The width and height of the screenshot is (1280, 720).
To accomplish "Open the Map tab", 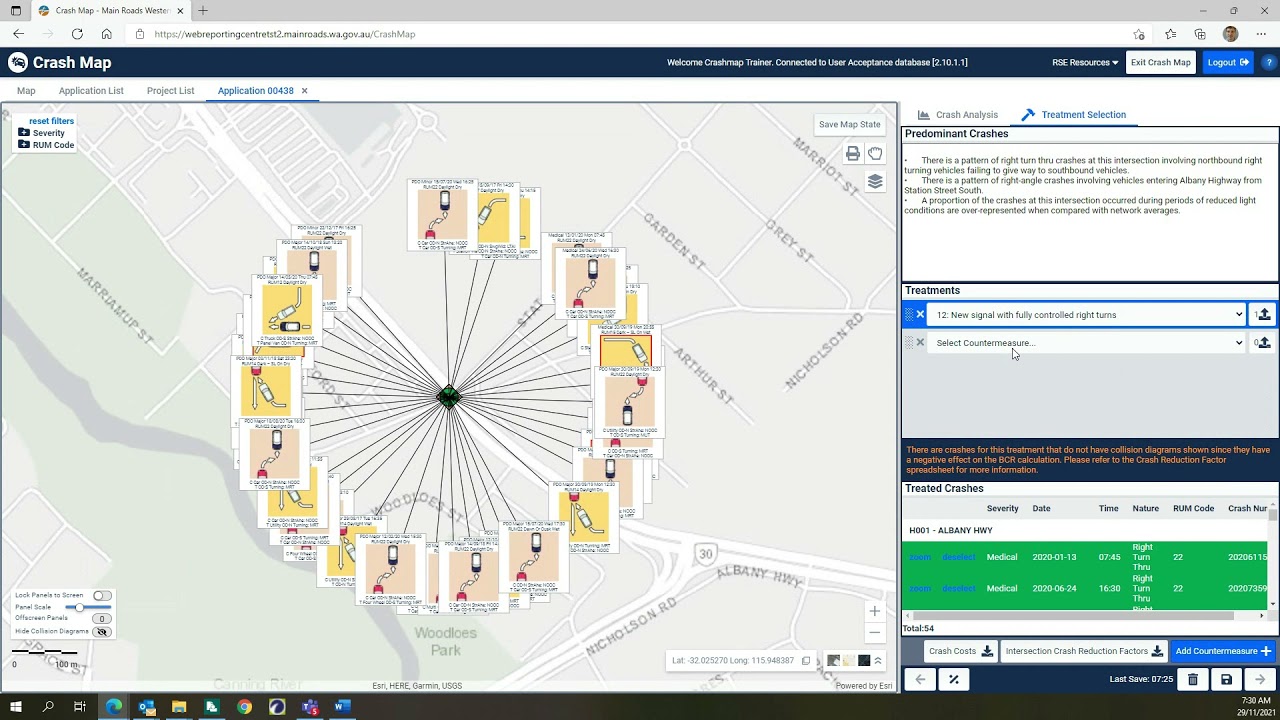I will point(26,91).
